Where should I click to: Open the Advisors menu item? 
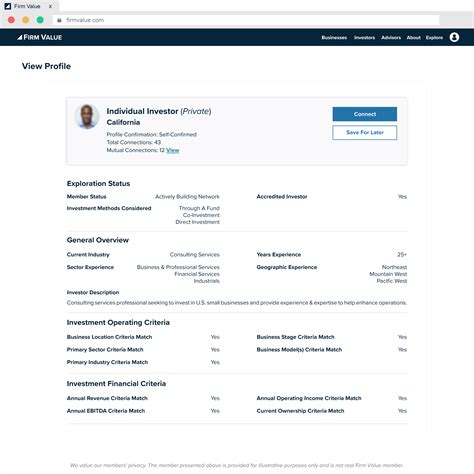coord(391,38)
